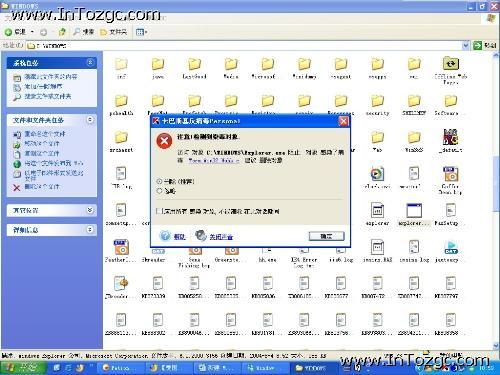Click the Up one level folder icon
This screenshot has width=500, height=375.
pyautogui.click(x=62, y=32)
